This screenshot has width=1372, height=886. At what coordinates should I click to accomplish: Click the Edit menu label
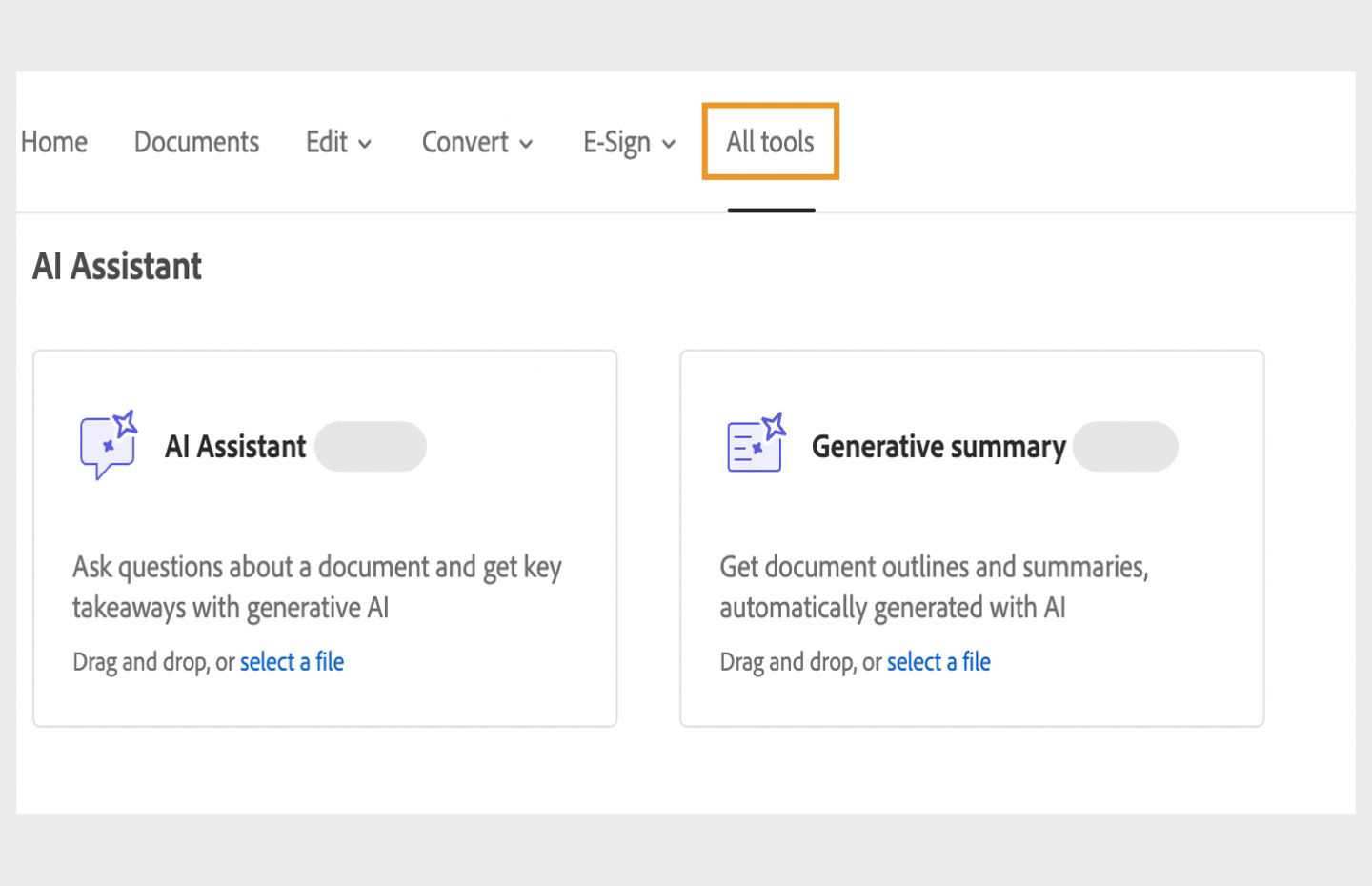point(326,142)
